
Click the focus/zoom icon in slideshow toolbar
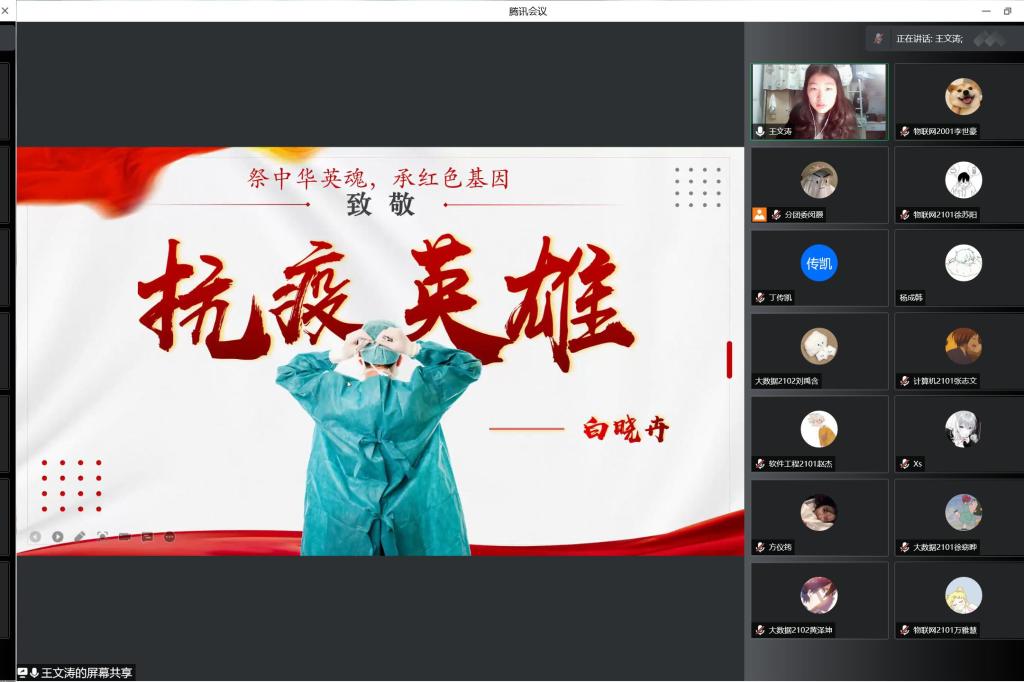[x=103, y=537]
